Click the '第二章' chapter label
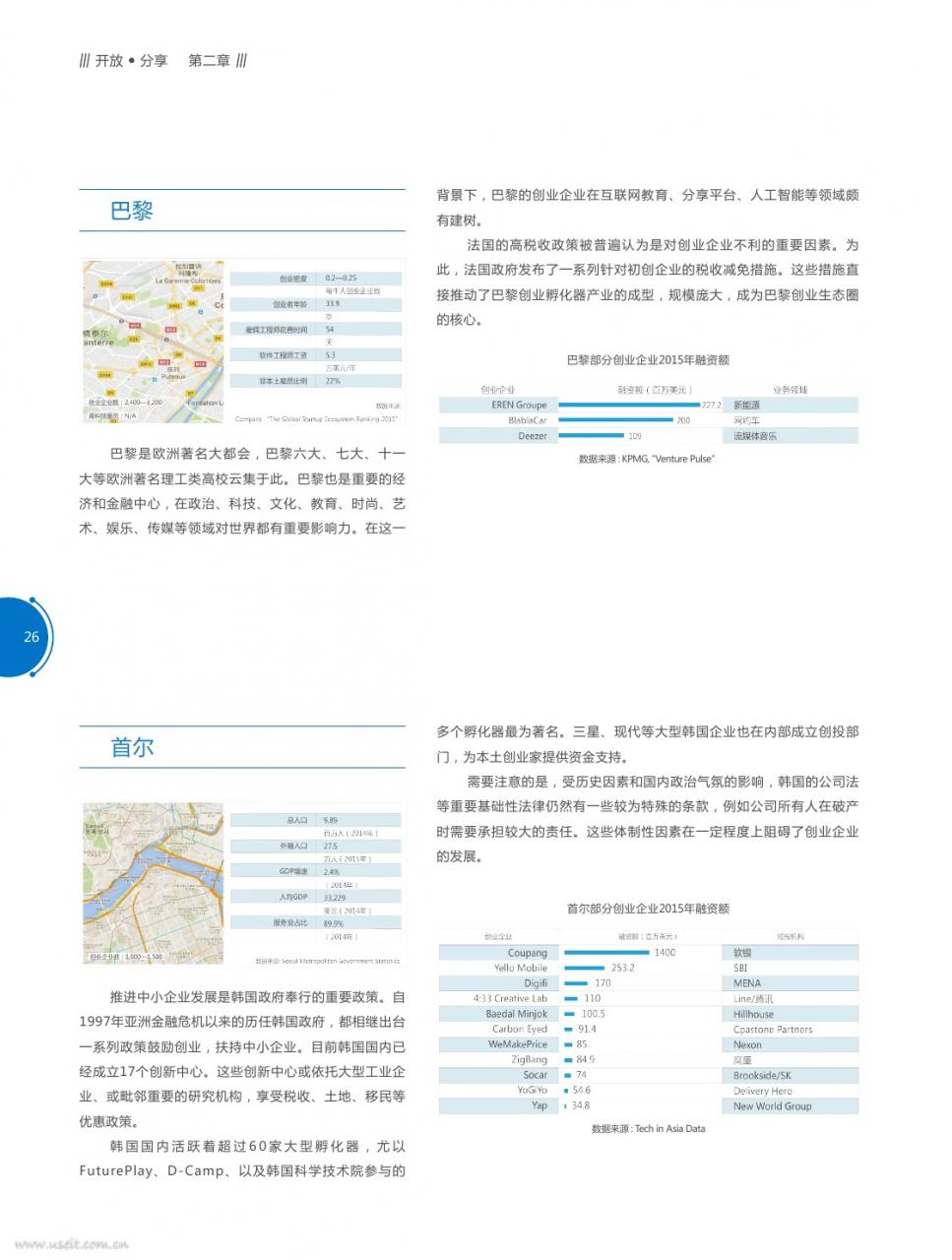952x1260 pixels. click(x=210, y=60)
